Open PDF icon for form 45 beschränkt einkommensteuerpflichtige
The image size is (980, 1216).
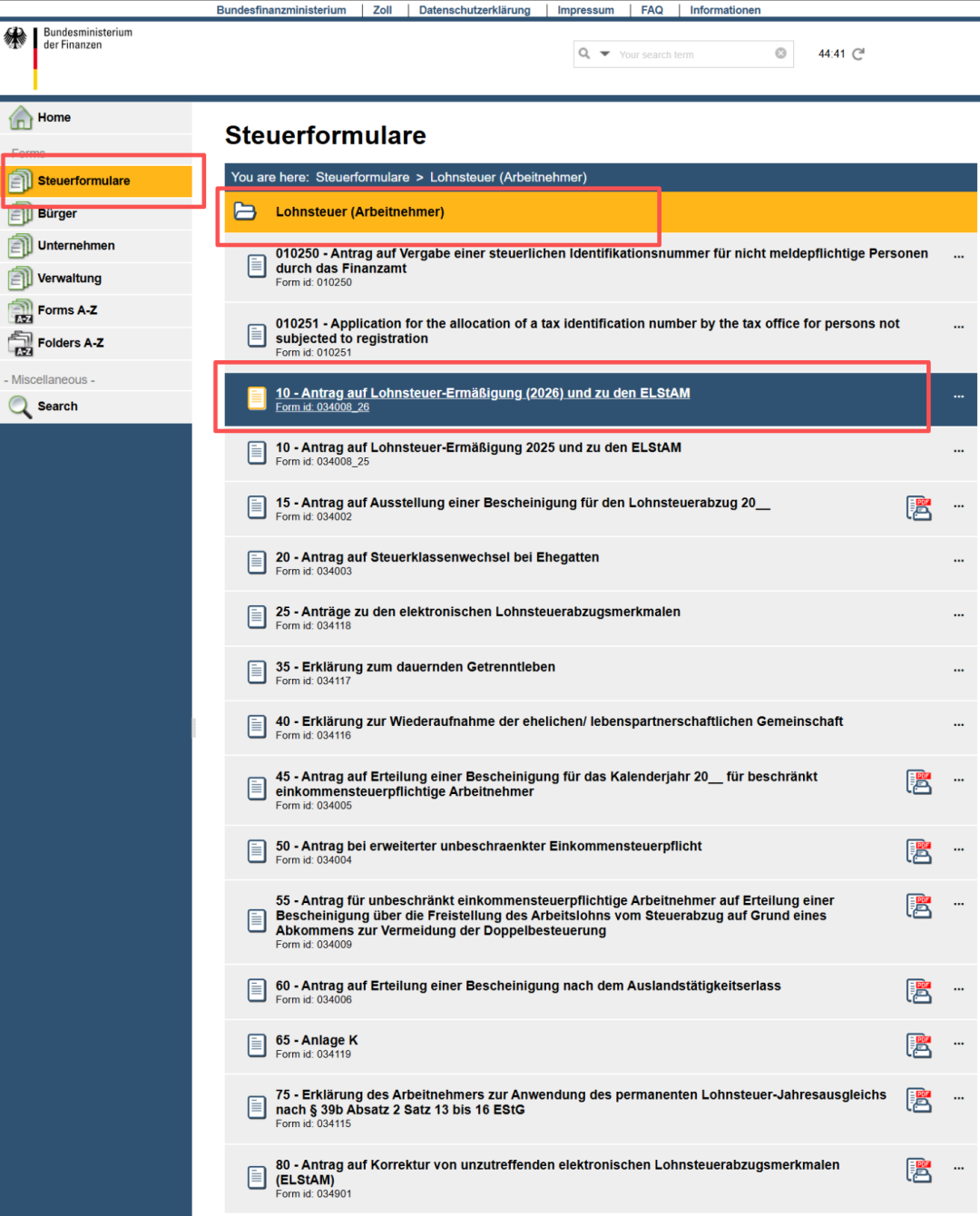click(919, 782)
